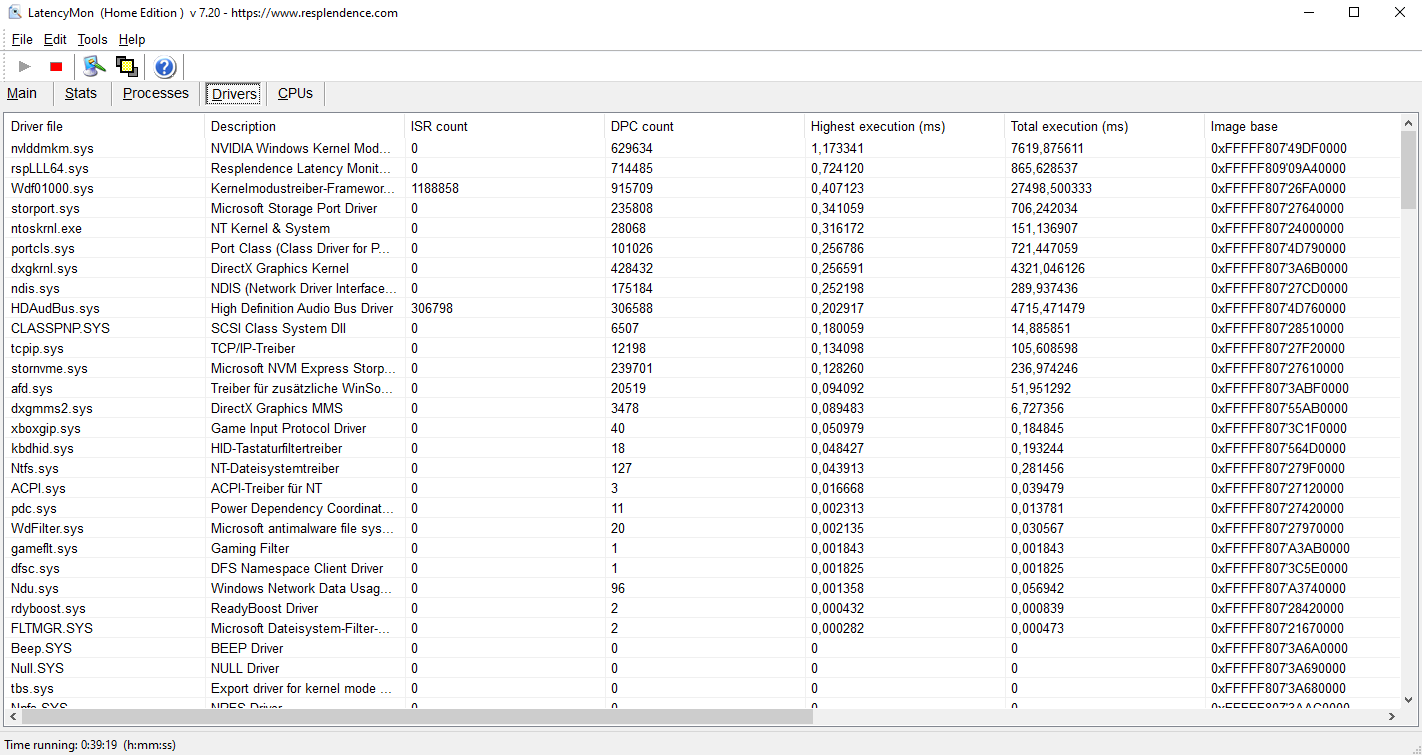Select the stornvme.sys driver row
Screen dimensions: 1422x755
pos(702,368)
